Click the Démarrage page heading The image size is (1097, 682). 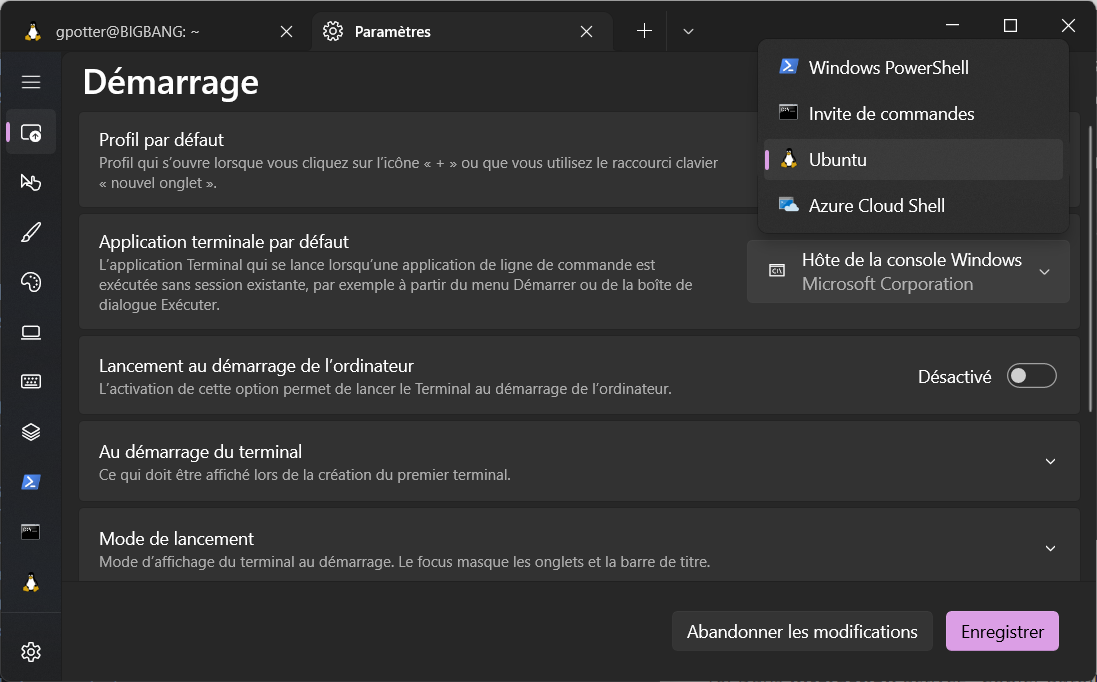(x=171, y=83)
